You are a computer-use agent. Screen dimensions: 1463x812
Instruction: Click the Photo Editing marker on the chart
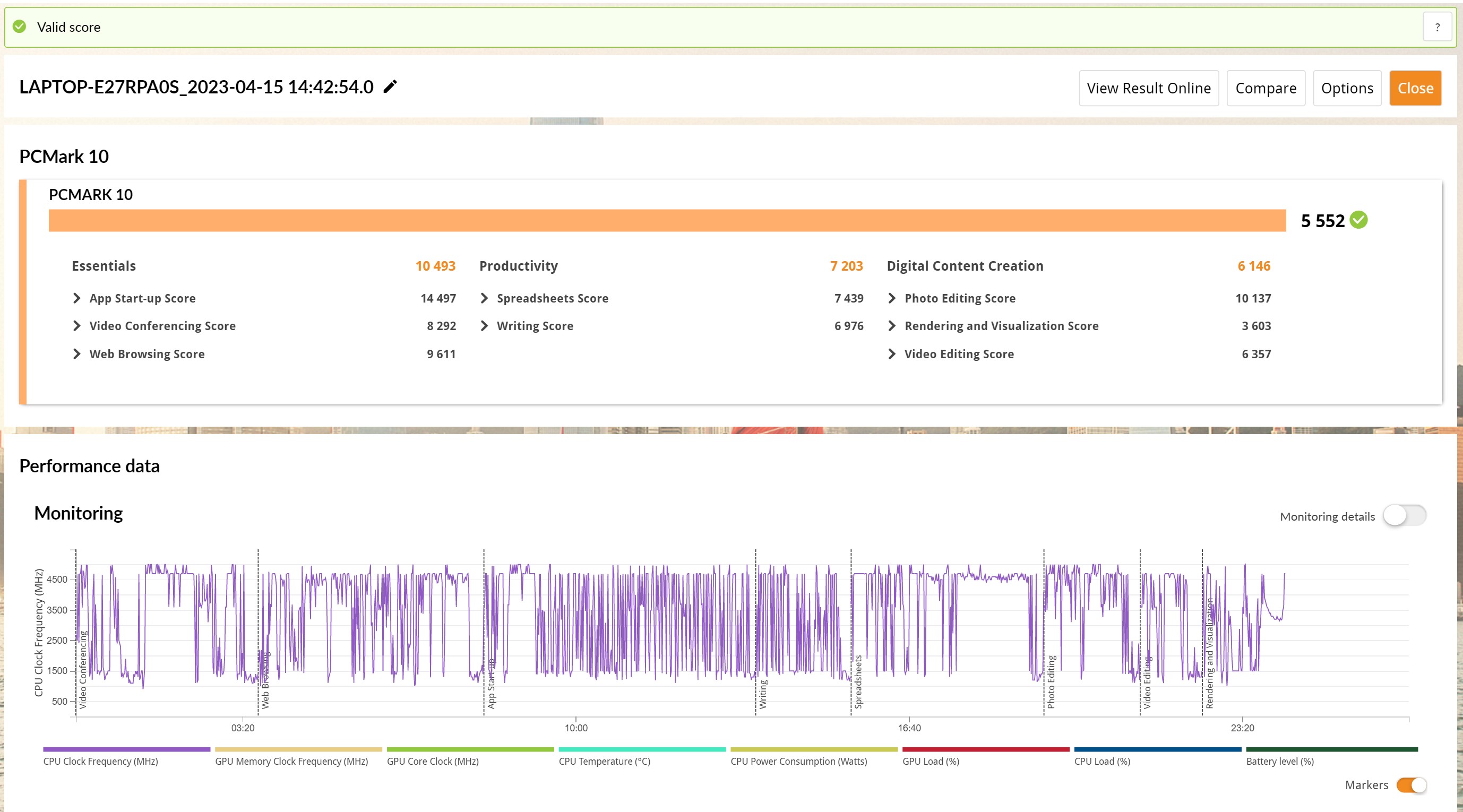(1051, 681)
